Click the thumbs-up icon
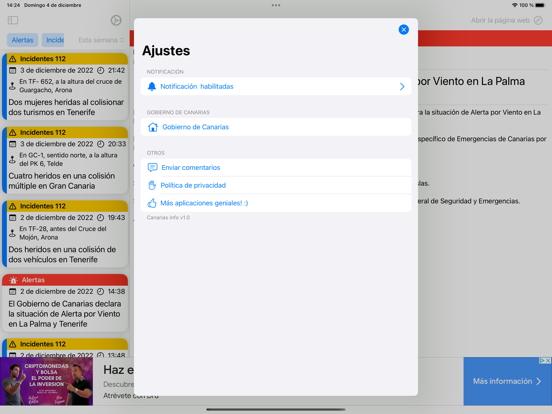 (x=152, y=203)
